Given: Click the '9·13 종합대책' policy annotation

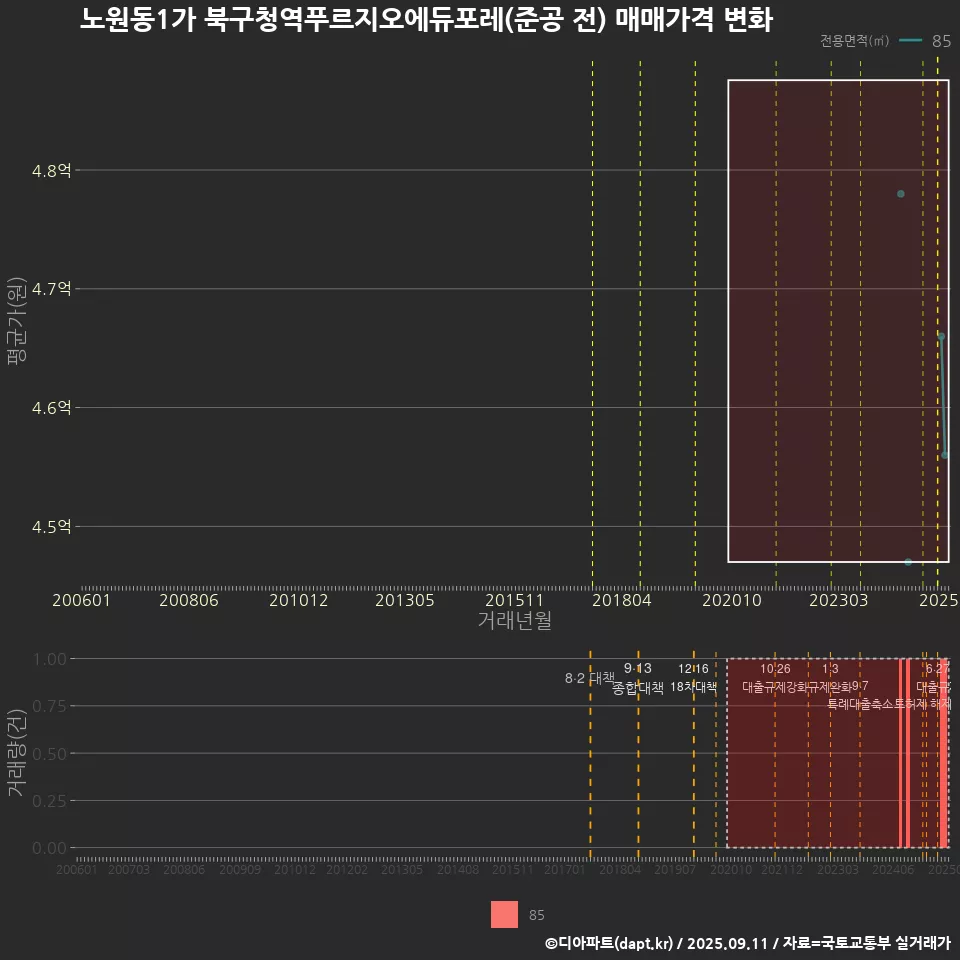Looking at the screenshot, I should pyautogui.click(x=637, y=678).
